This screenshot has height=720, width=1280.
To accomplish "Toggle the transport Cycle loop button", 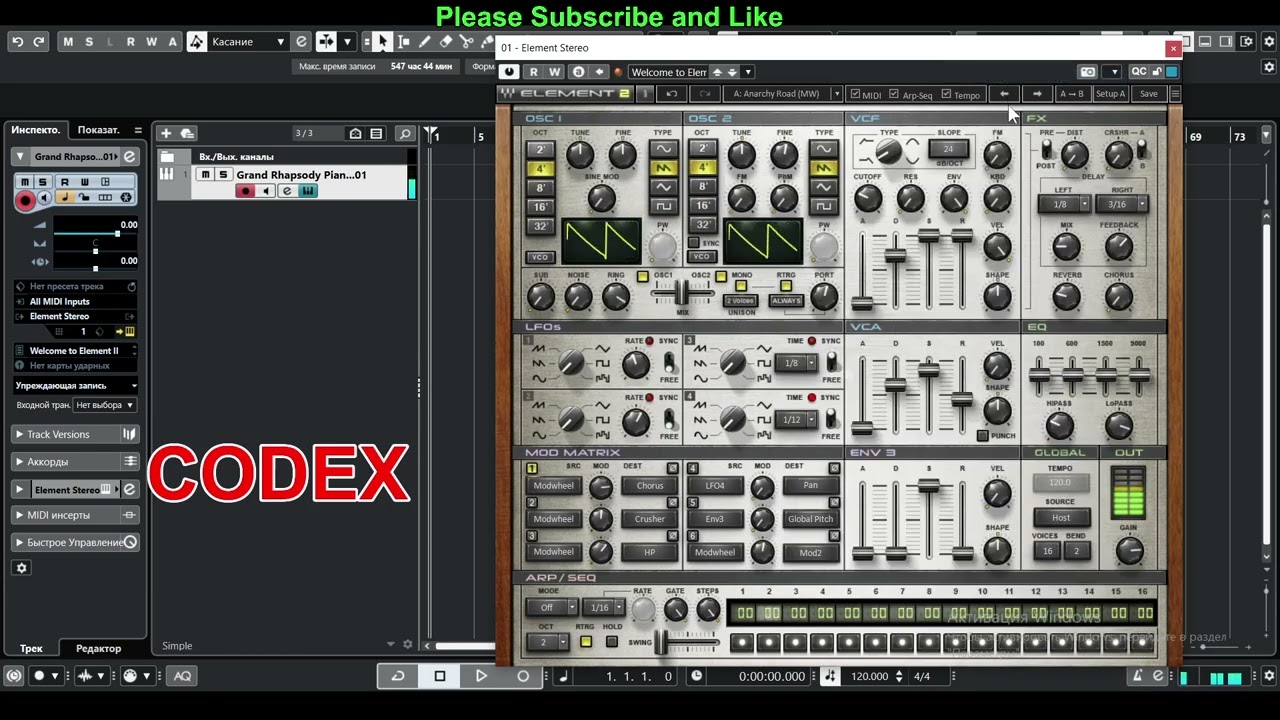I will (x=397, y=676).
